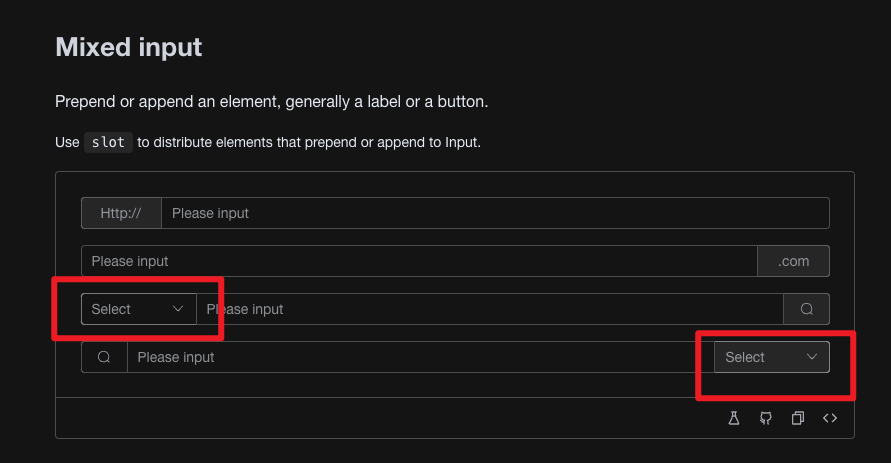
Task: Click the slot code tag
Action: click(108, 142)
